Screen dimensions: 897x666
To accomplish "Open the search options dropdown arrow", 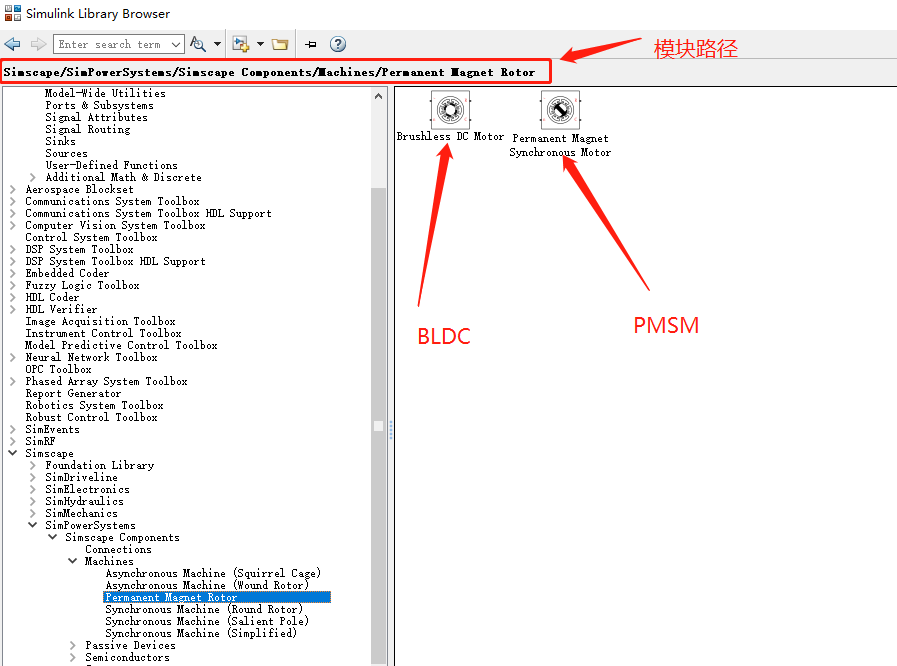I will click(217, 44).
